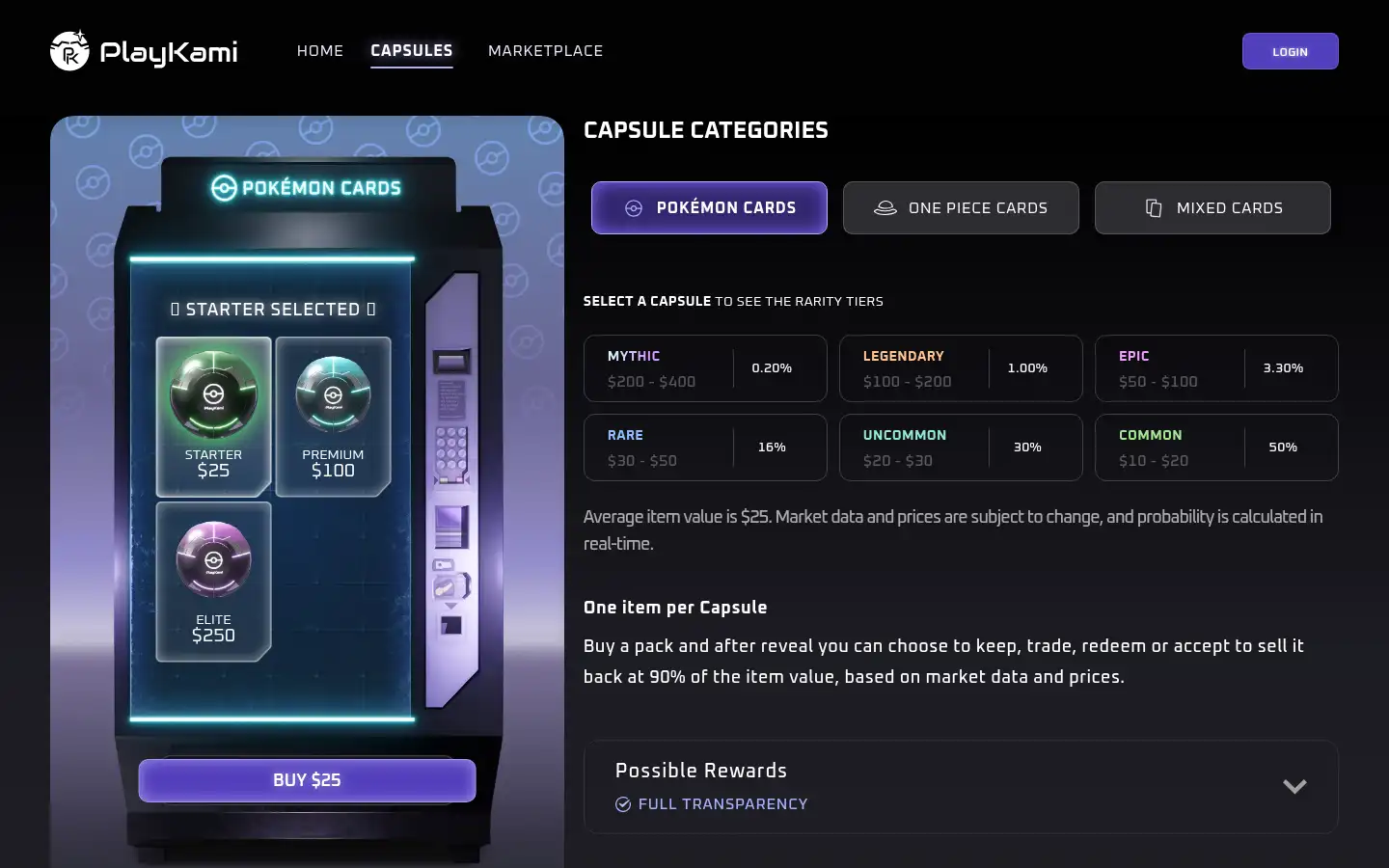Click the PlayKami logo

(144, 51)
